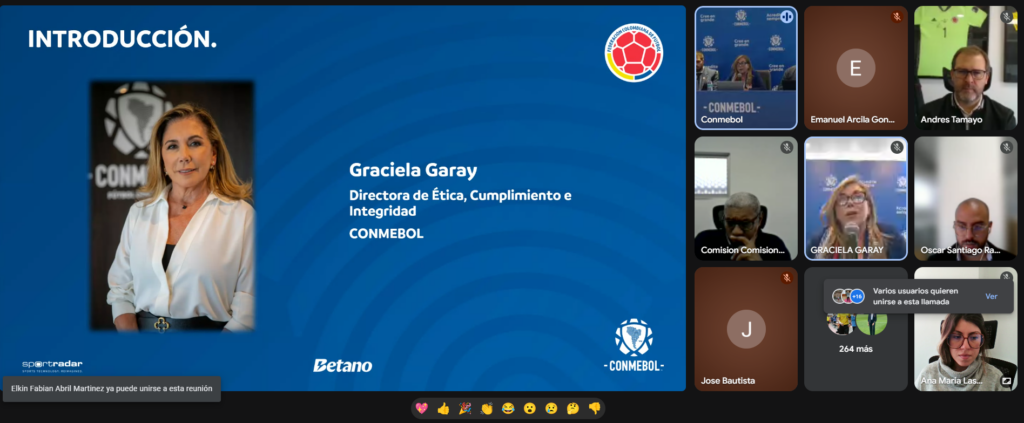
Task: Click the 'Oscar Santiago Ra...' name label
Action: pyautogui.click(x=960, y=250)
